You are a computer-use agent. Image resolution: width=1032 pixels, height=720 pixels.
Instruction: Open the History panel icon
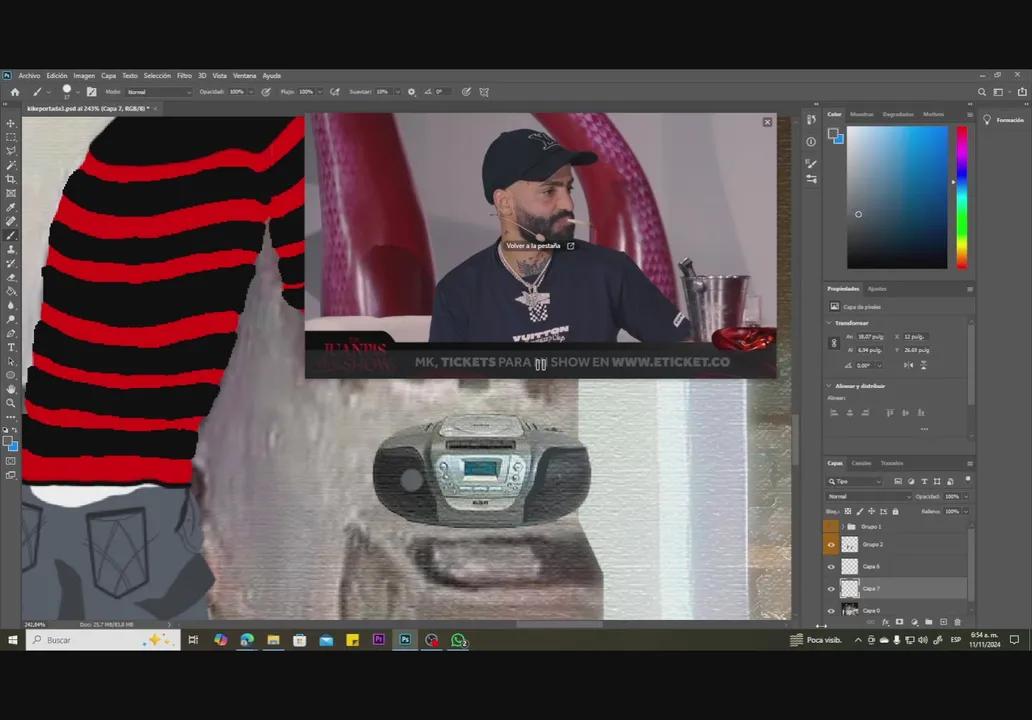pos(811,119)
